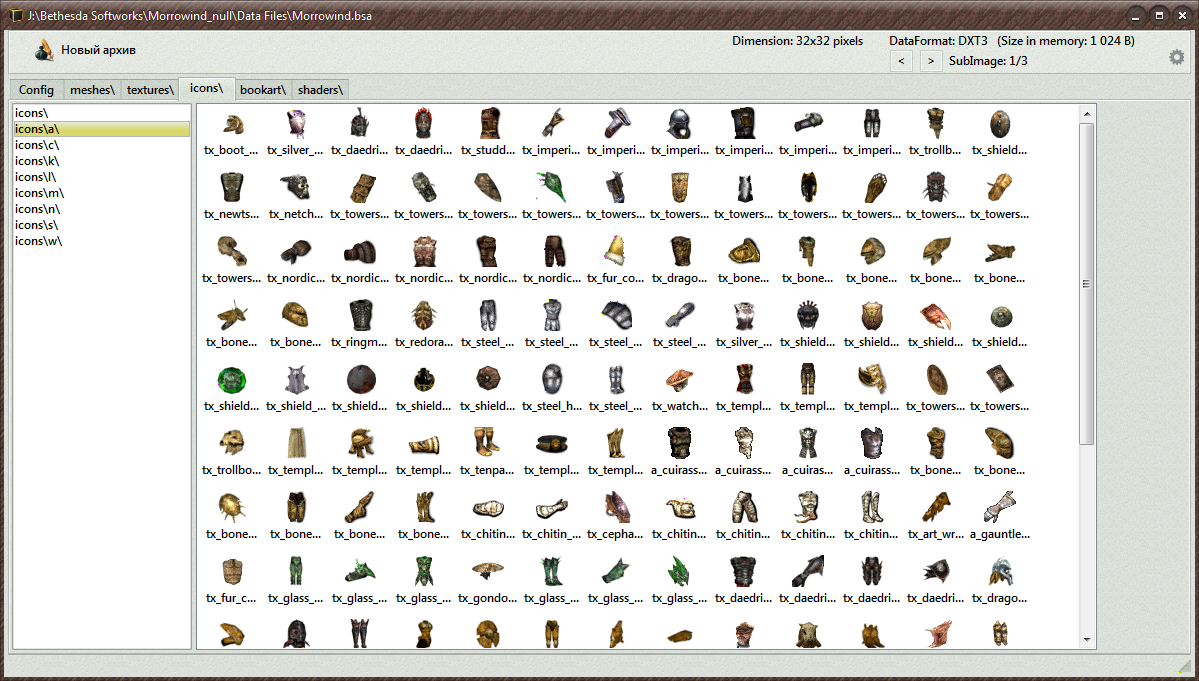Screen dimensions: 1199x681
Task: Click the tx_steel_h... steel helmet icon
Action: coord(552,380)
